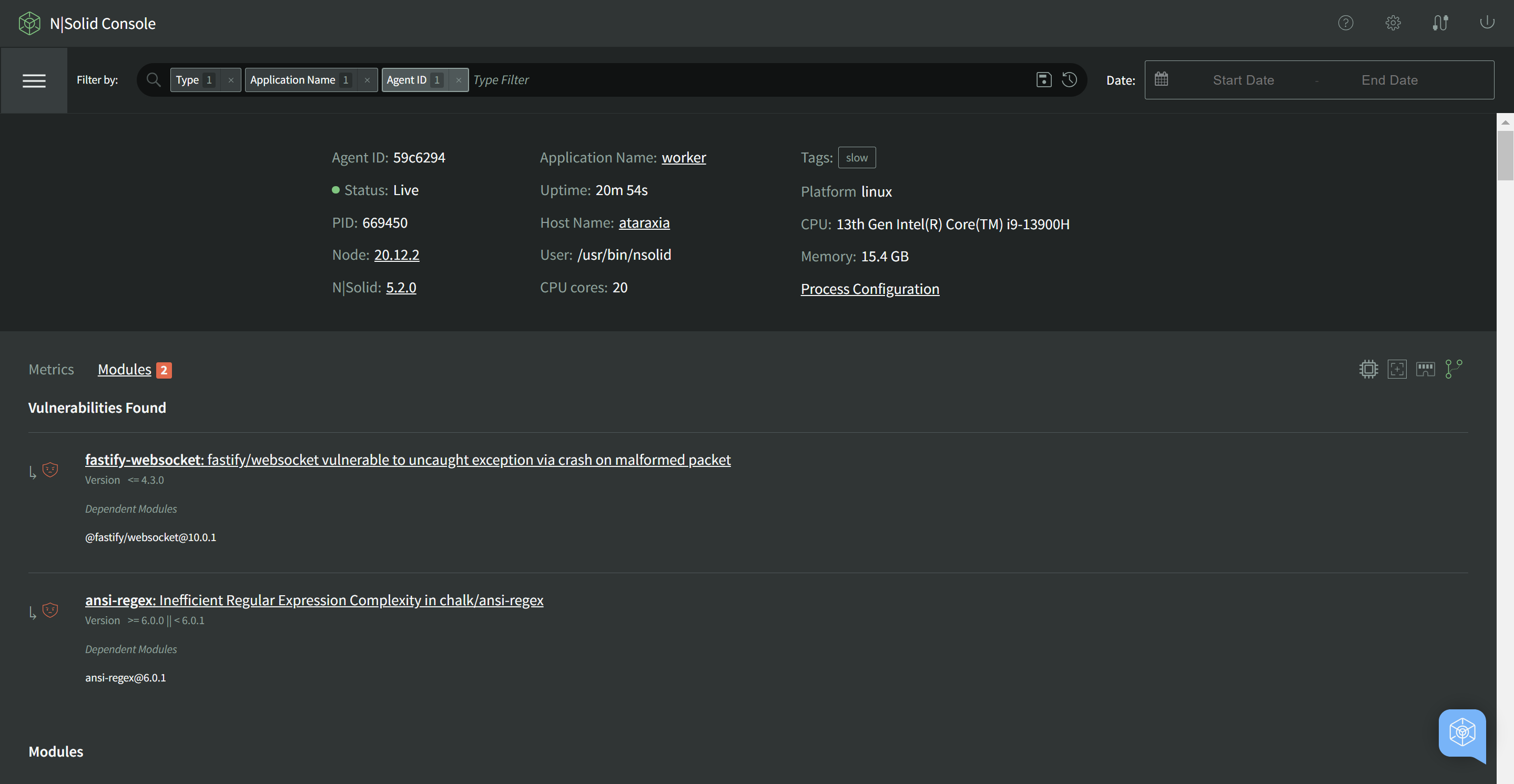Switch to the Metrics tab
The image size is (1514, 784).
[51, 369]
